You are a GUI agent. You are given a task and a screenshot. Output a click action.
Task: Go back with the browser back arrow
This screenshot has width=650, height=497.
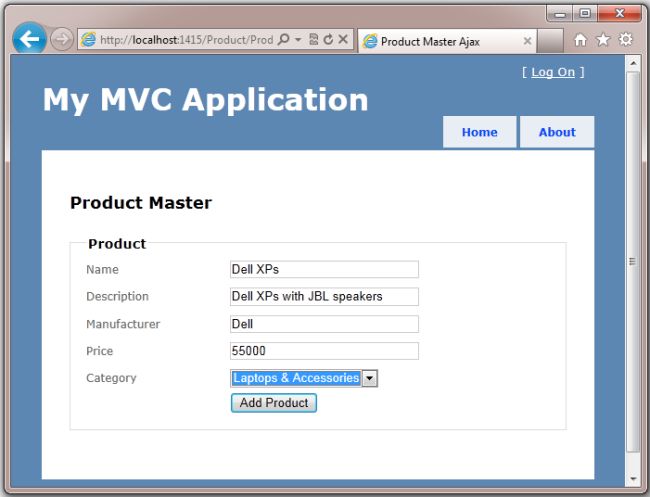[29, 39]
